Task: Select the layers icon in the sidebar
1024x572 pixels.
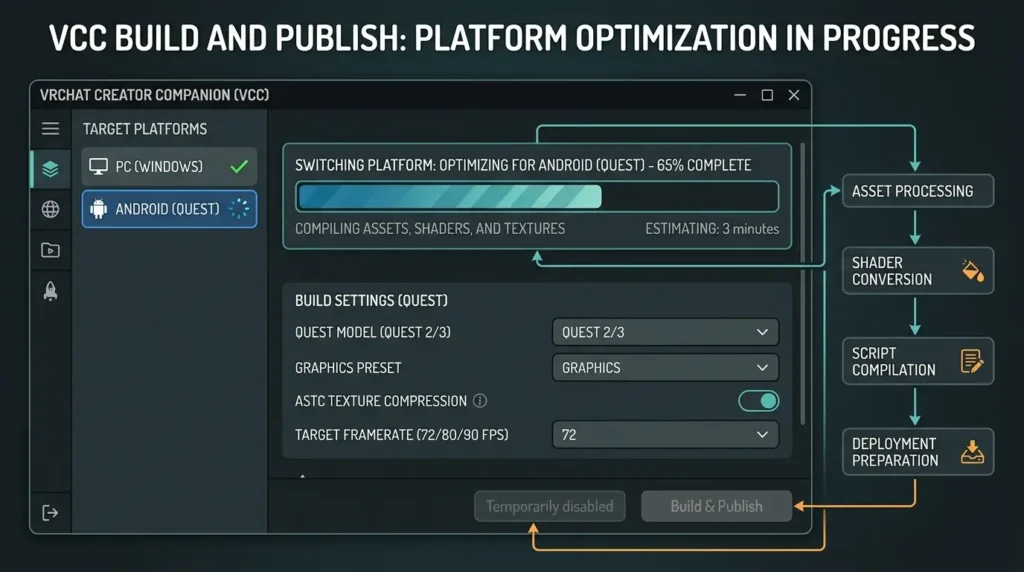Action: pyautogui.click(x=50, y=169)
